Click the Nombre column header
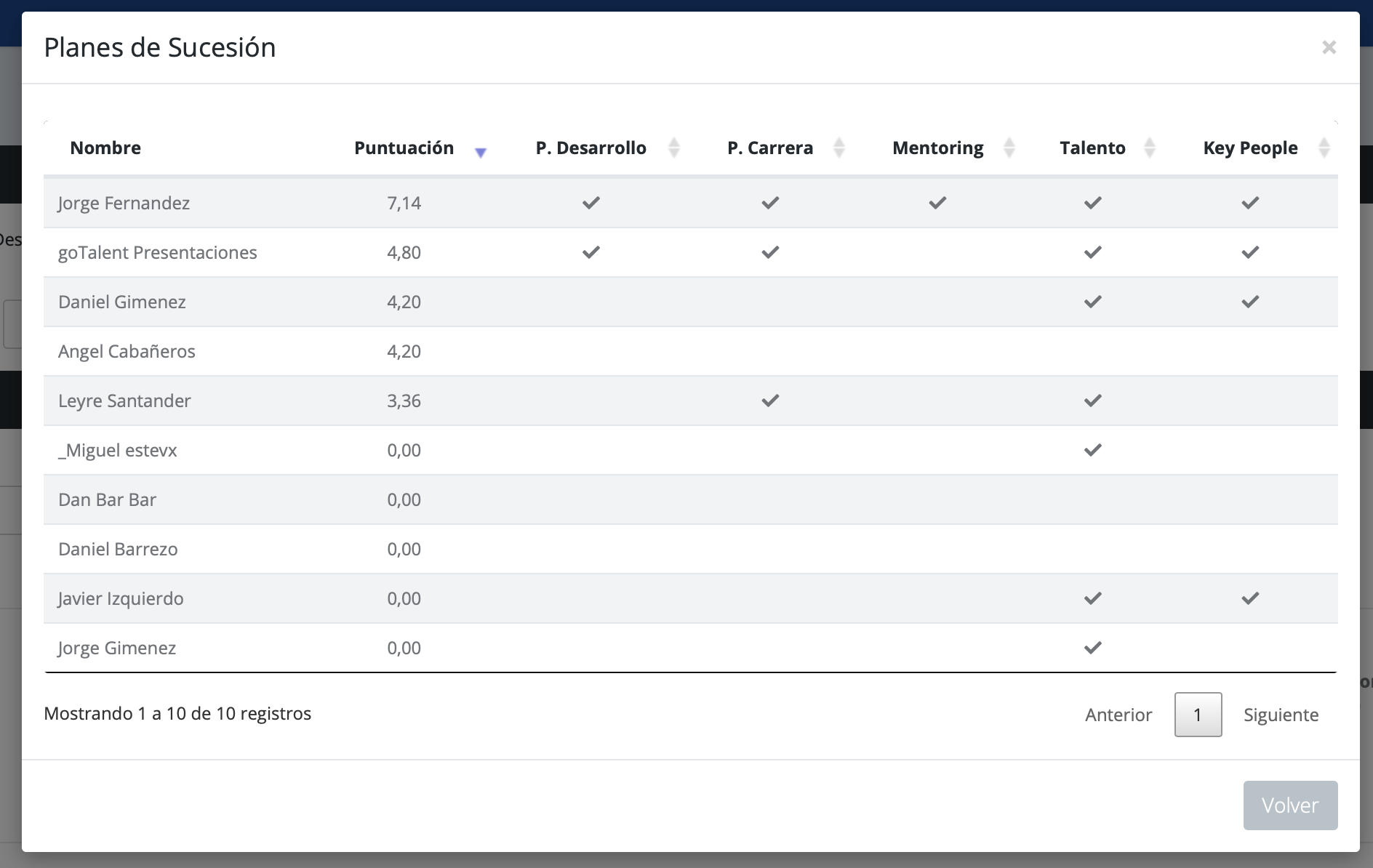The image size is (1373, 868). point(105,148)
